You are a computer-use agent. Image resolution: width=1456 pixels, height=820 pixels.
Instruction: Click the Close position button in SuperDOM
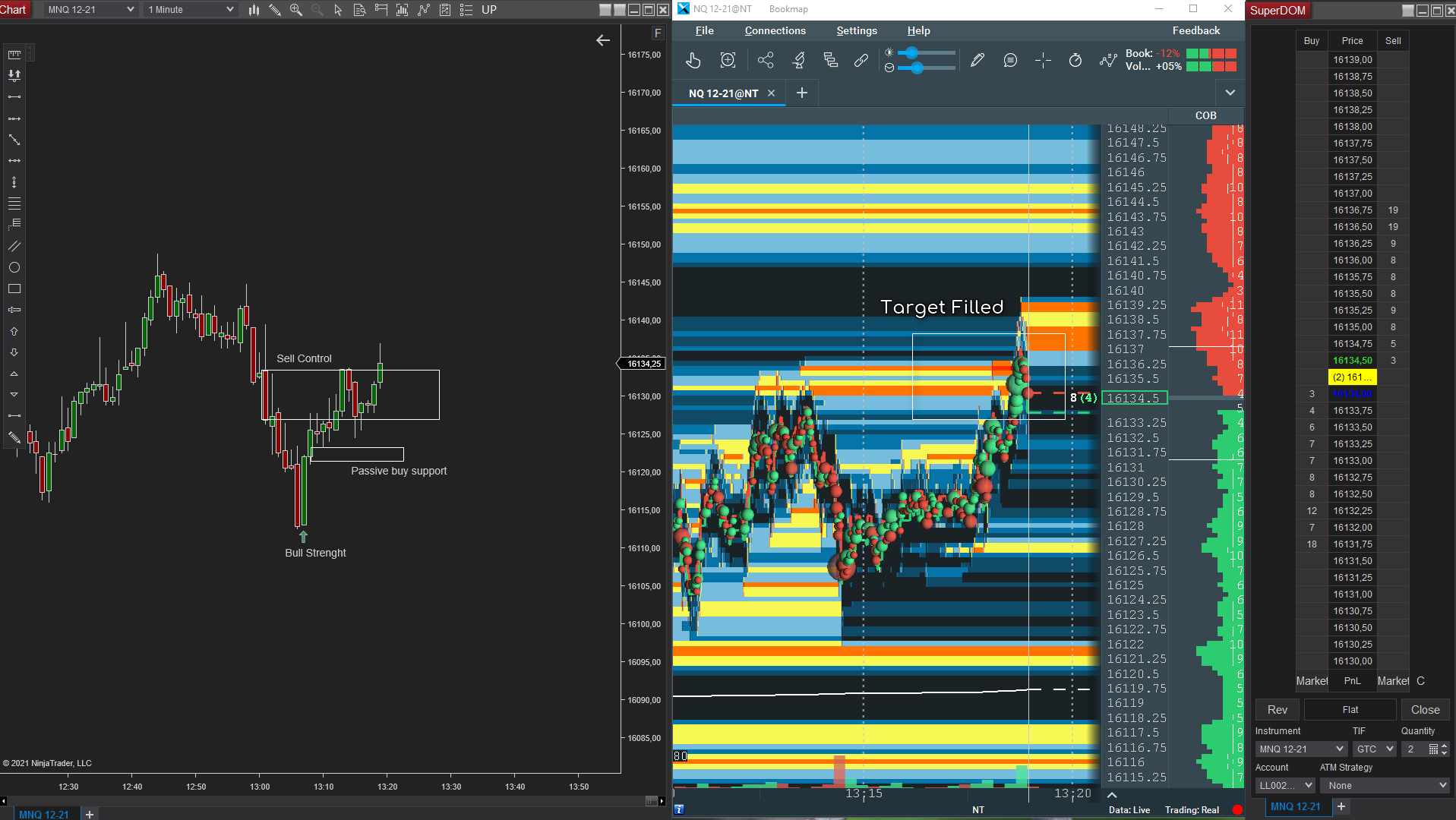point(1426,710)
